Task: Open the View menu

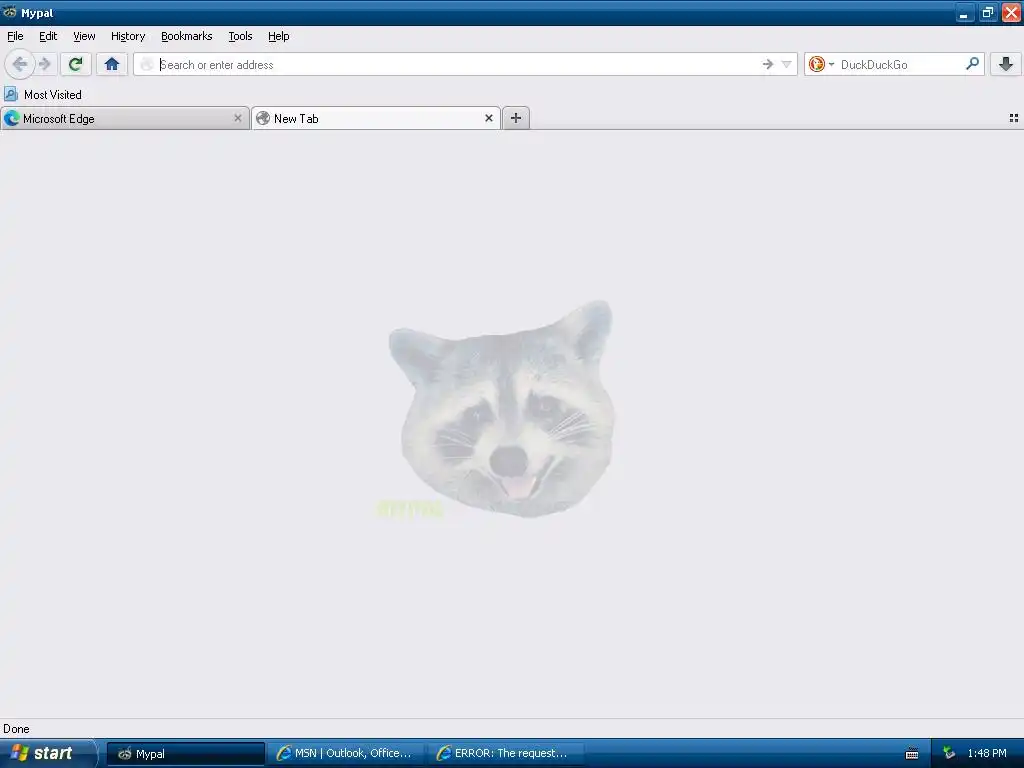Action: [84, 36]
